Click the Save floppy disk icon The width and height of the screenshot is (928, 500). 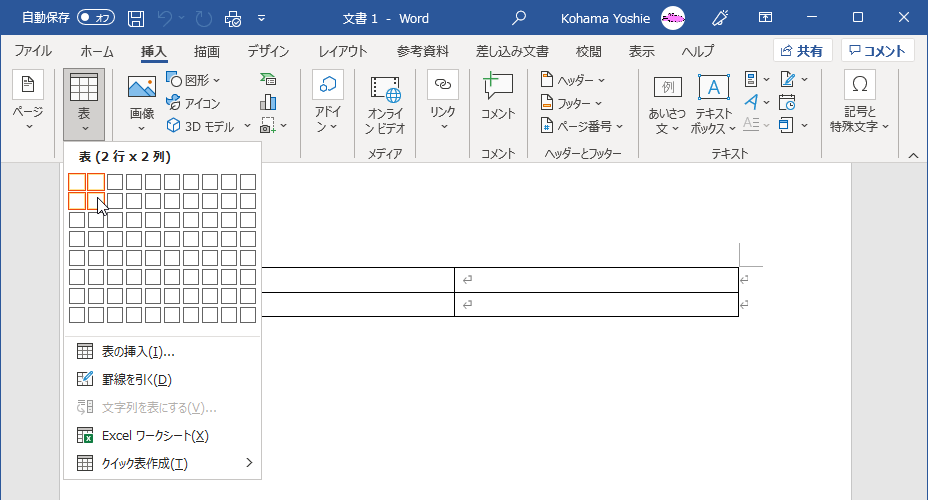136,18
